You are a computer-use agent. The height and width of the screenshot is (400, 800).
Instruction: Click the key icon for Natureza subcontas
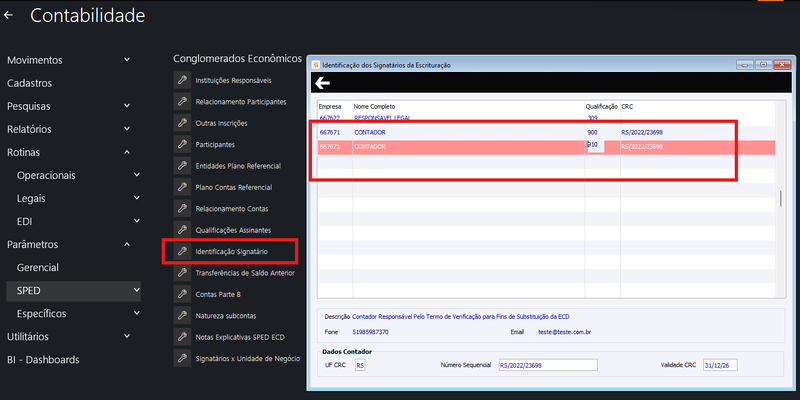182,316
